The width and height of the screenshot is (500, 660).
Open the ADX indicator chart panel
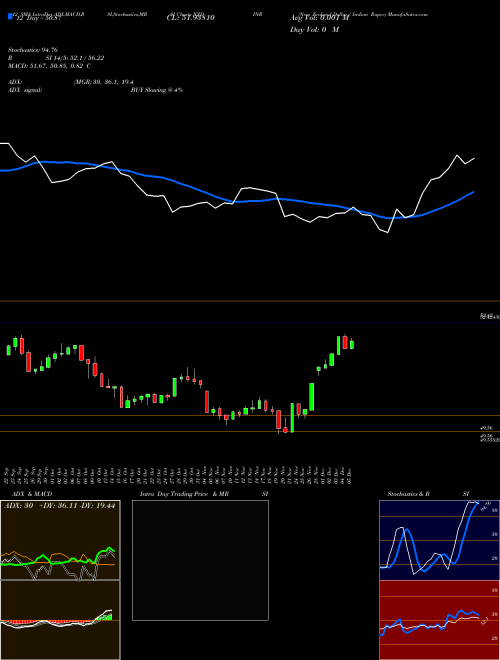coord(60,540)
